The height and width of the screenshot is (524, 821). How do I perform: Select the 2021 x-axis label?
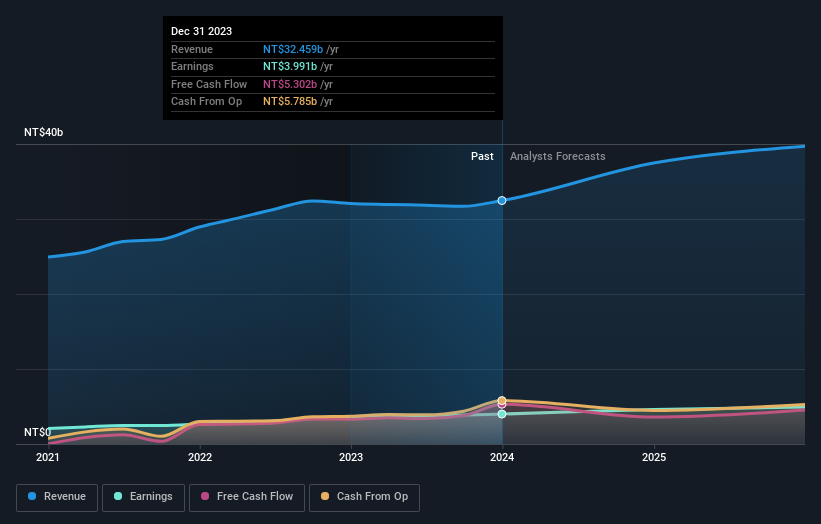pos(48,457)
